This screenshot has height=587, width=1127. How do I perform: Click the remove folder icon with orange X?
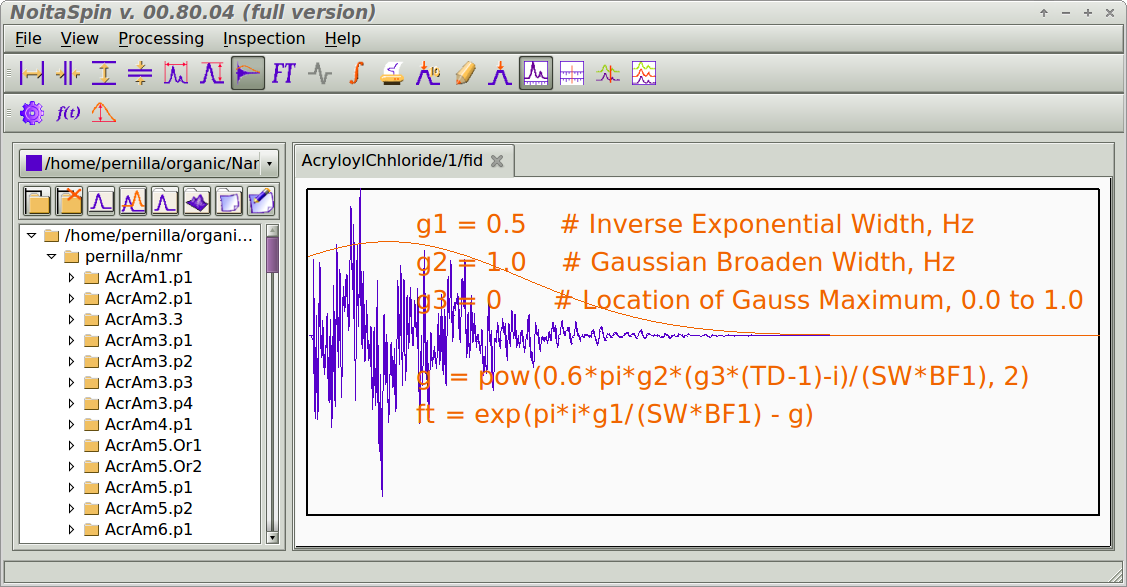70,202
